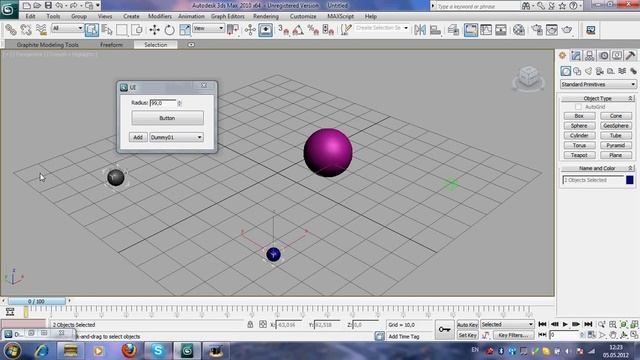Select the Lights creation category
This screenshot has width=640, height=360.
(588, 71)
